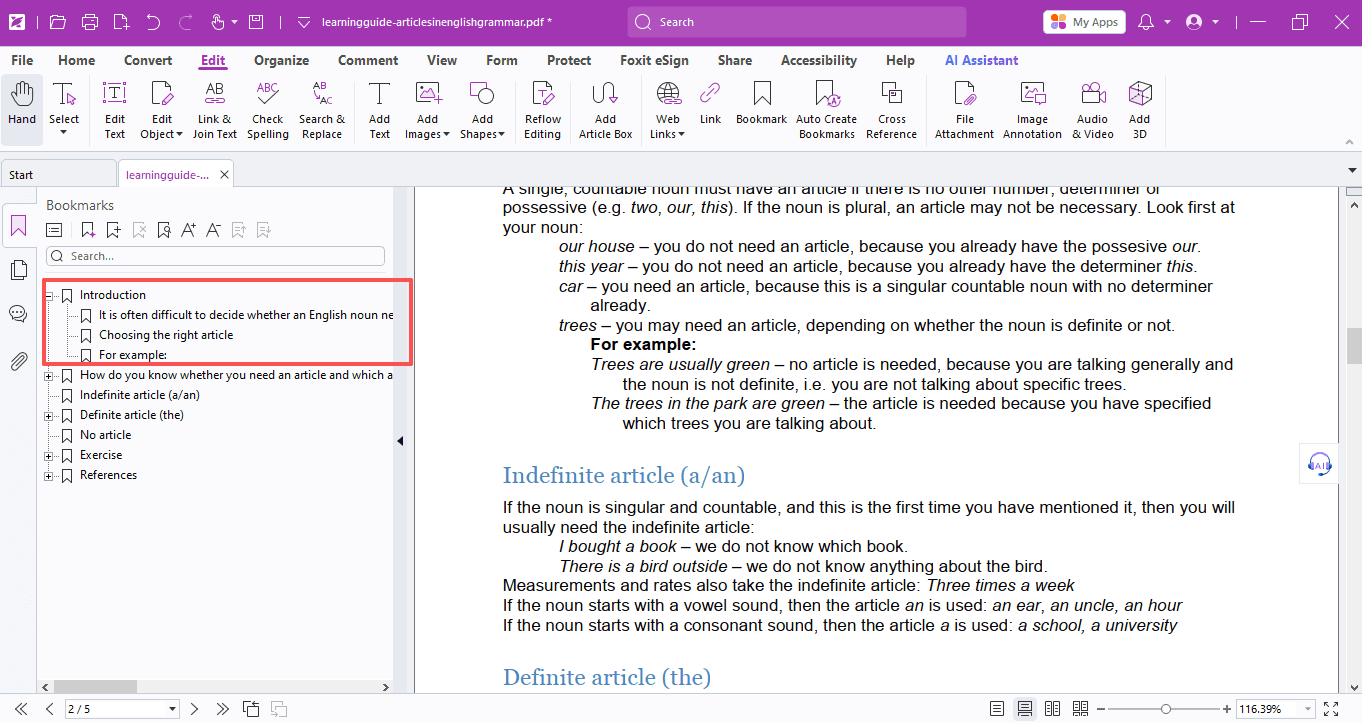Click Add Article Box
1362x723 pixels.
click(x=606, y=110)
